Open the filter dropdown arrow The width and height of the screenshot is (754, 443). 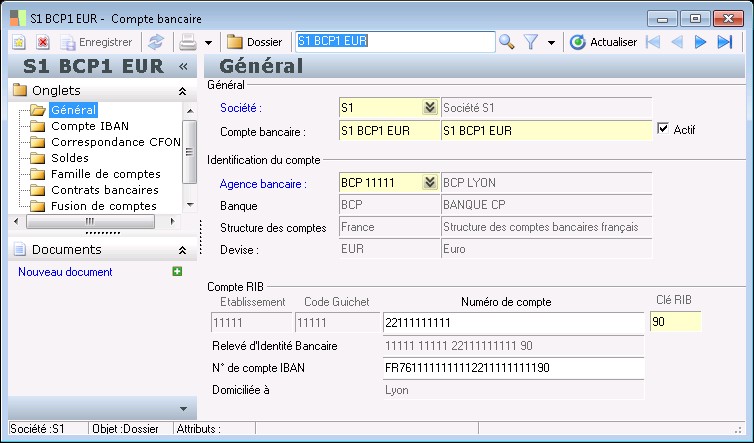pyautogui.click(x=551, y=43)
